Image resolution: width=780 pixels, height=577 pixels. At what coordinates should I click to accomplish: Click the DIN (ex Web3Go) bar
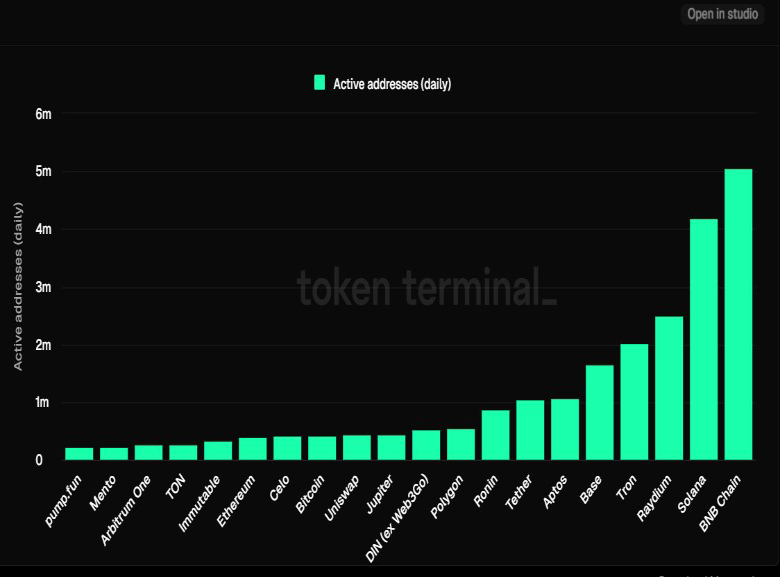point(426,445)
